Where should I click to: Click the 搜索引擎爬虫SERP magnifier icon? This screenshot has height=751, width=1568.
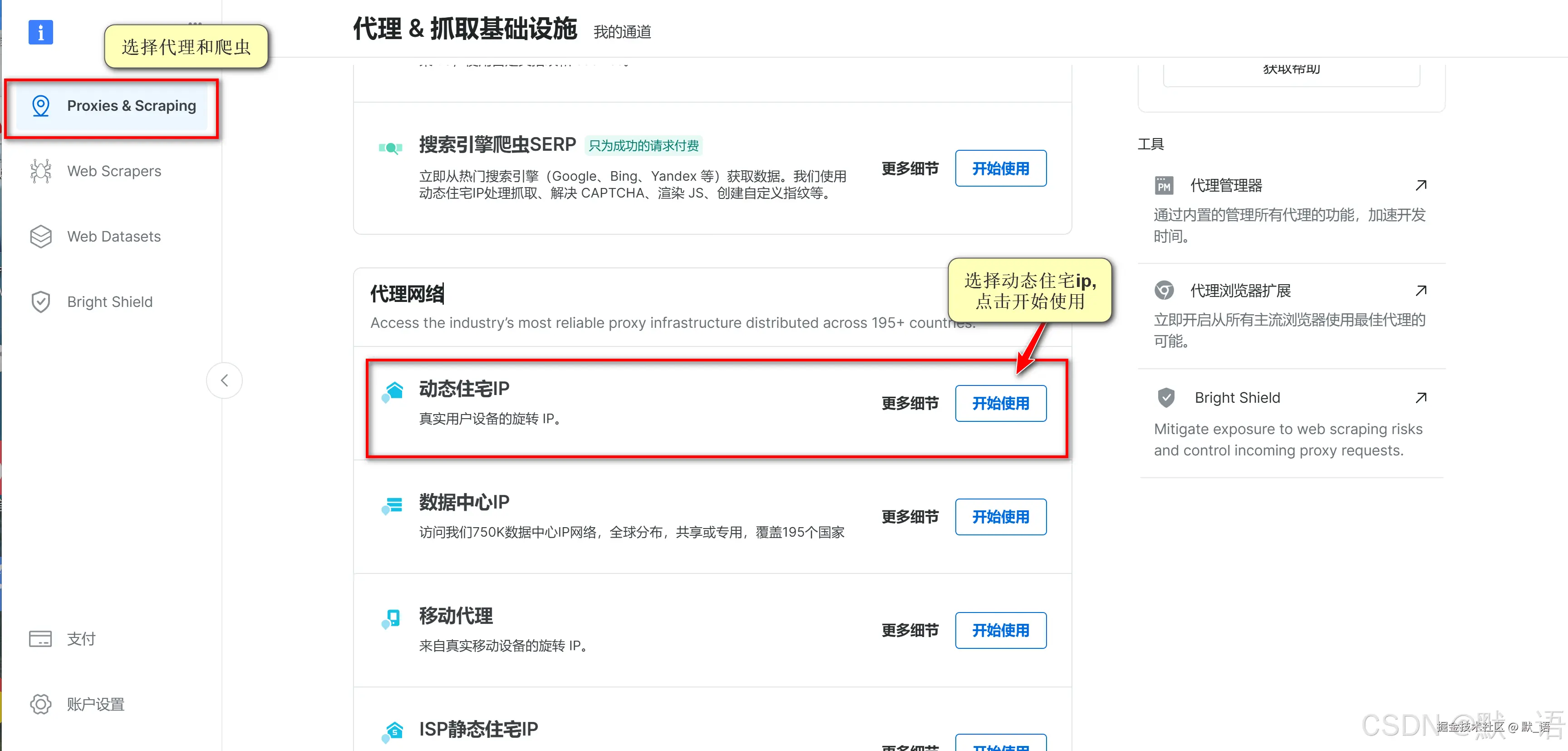[391, 147]
